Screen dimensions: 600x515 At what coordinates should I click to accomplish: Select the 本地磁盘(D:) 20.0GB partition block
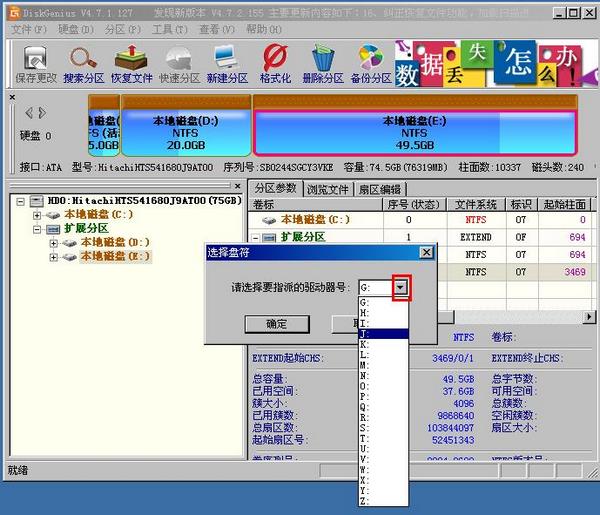point(184,132)
